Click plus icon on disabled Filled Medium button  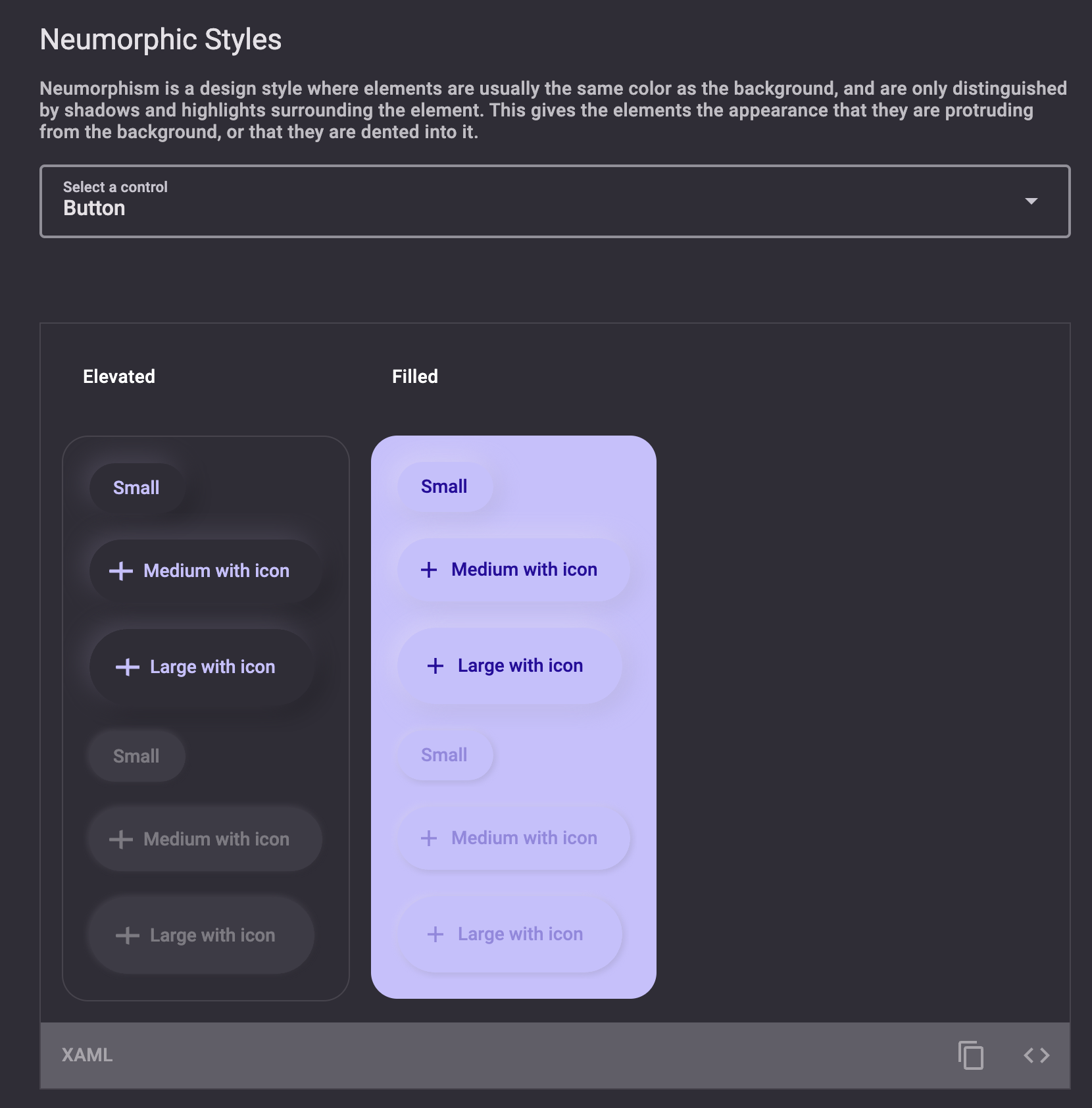pyautogui.click(x=429, y=838)
